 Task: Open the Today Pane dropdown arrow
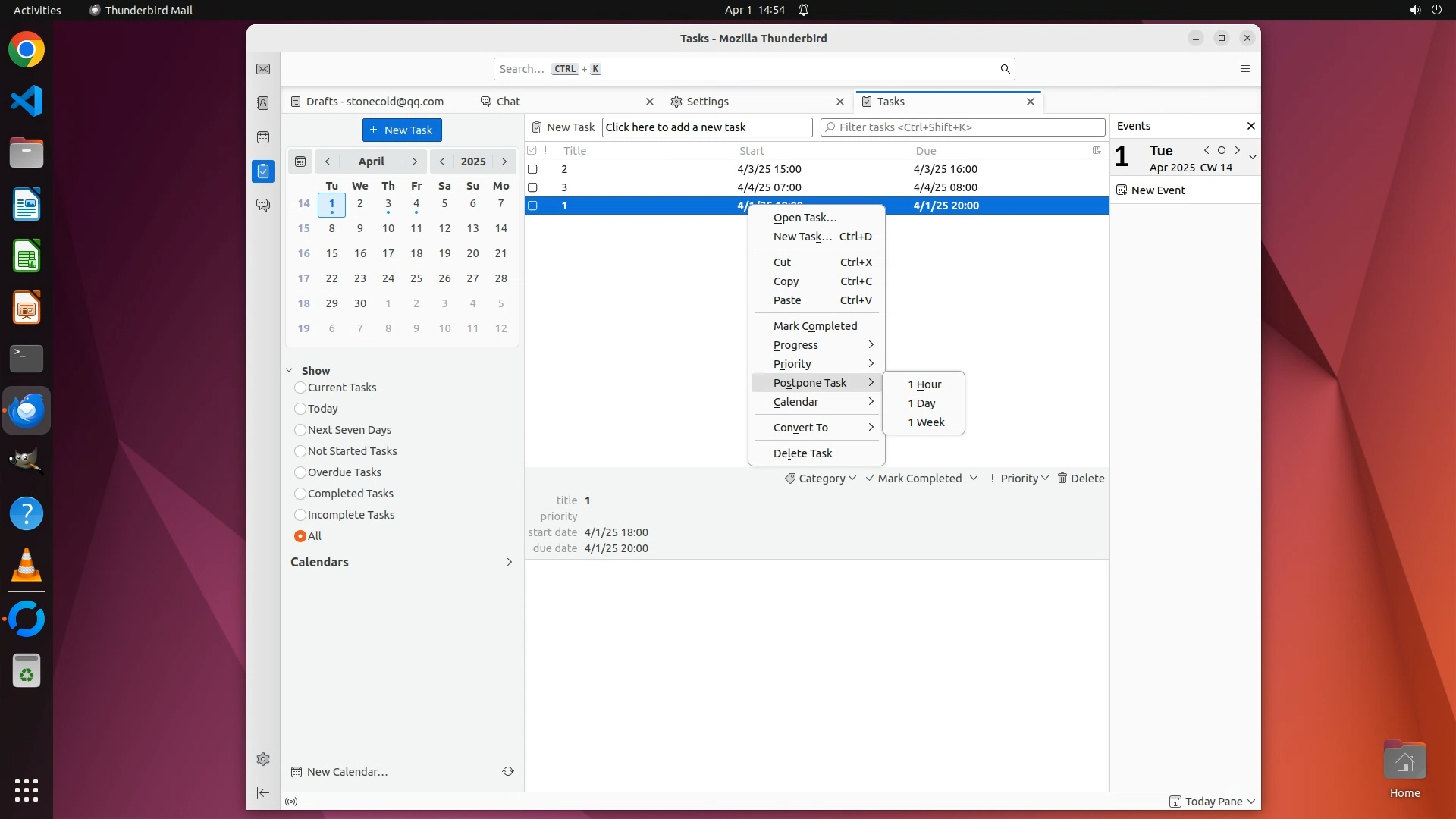(1251, 802)
